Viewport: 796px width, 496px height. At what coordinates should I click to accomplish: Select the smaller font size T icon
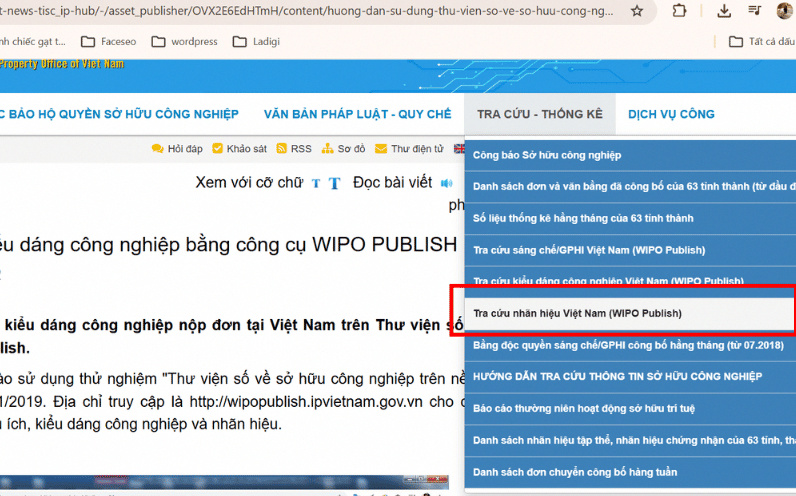[316, 183]
